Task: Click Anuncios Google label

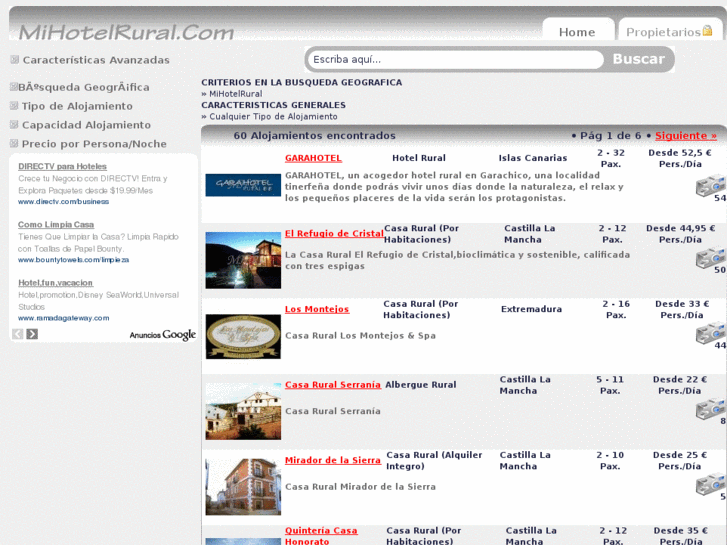Action: click(163, 335)
